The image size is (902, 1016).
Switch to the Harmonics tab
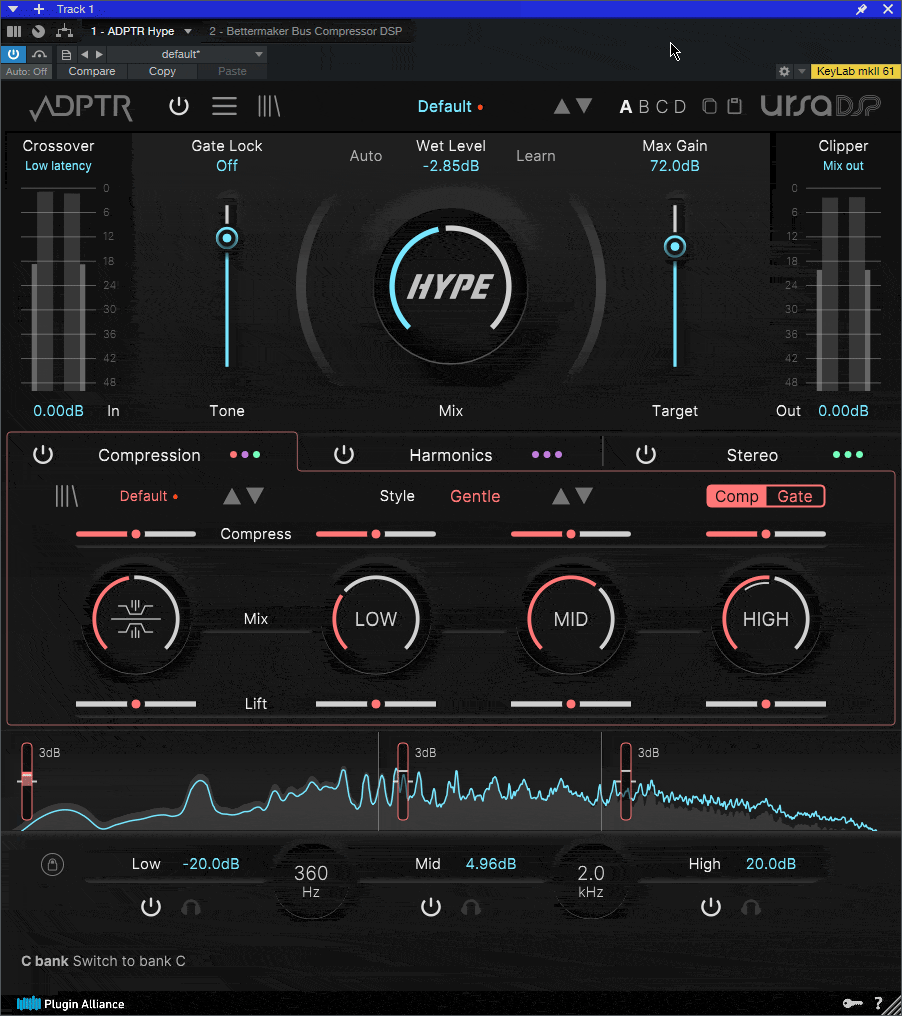tap(451, 456)
